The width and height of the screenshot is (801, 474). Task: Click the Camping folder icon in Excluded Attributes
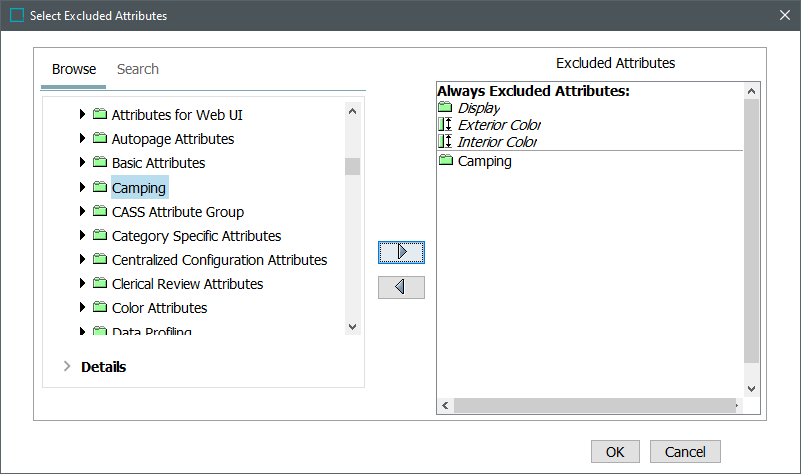click(x=446, y=161)
